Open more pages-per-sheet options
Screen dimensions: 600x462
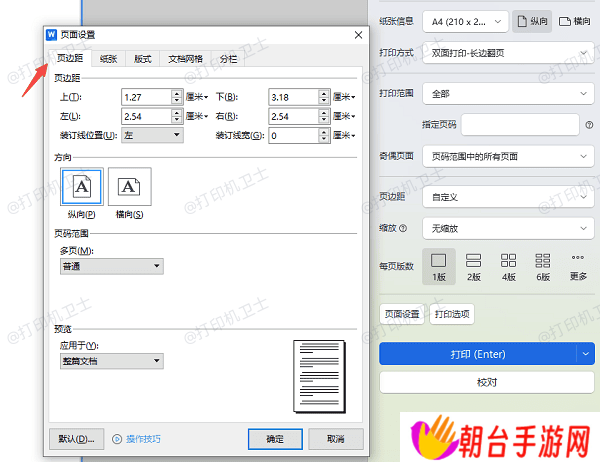pos(578,266)
